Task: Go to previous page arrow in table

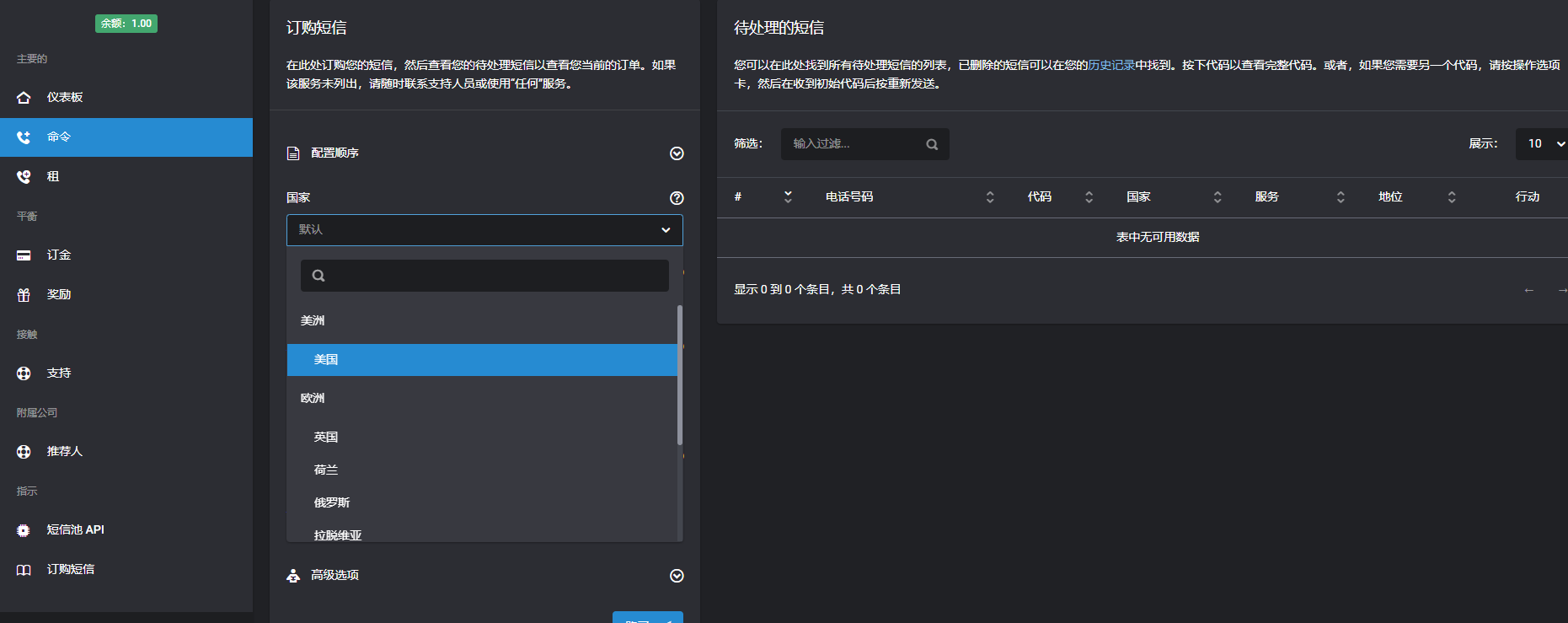Action: coord(1529,290)
